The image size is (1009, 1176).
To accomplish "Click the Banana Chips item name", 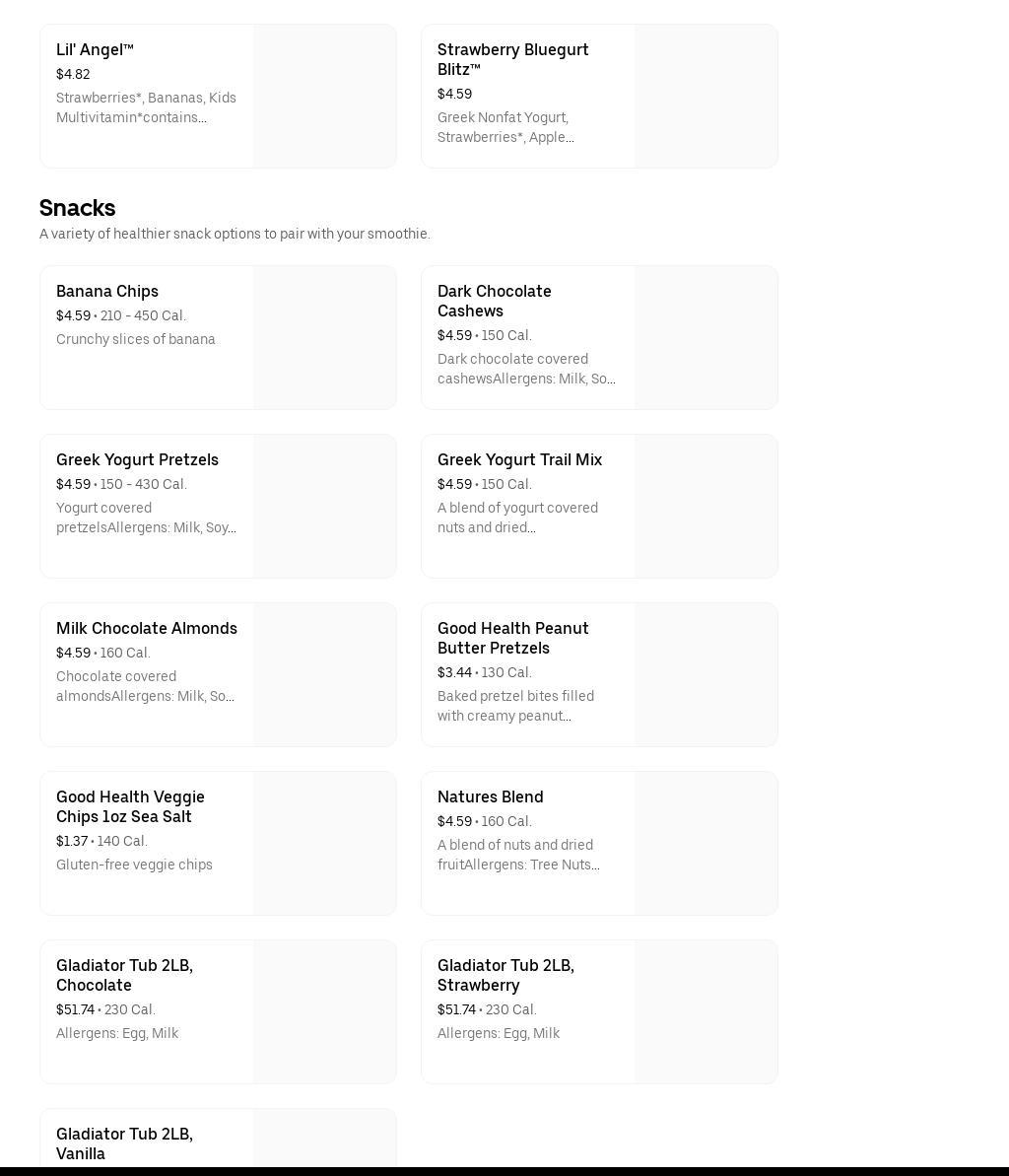I will point(107,292).
